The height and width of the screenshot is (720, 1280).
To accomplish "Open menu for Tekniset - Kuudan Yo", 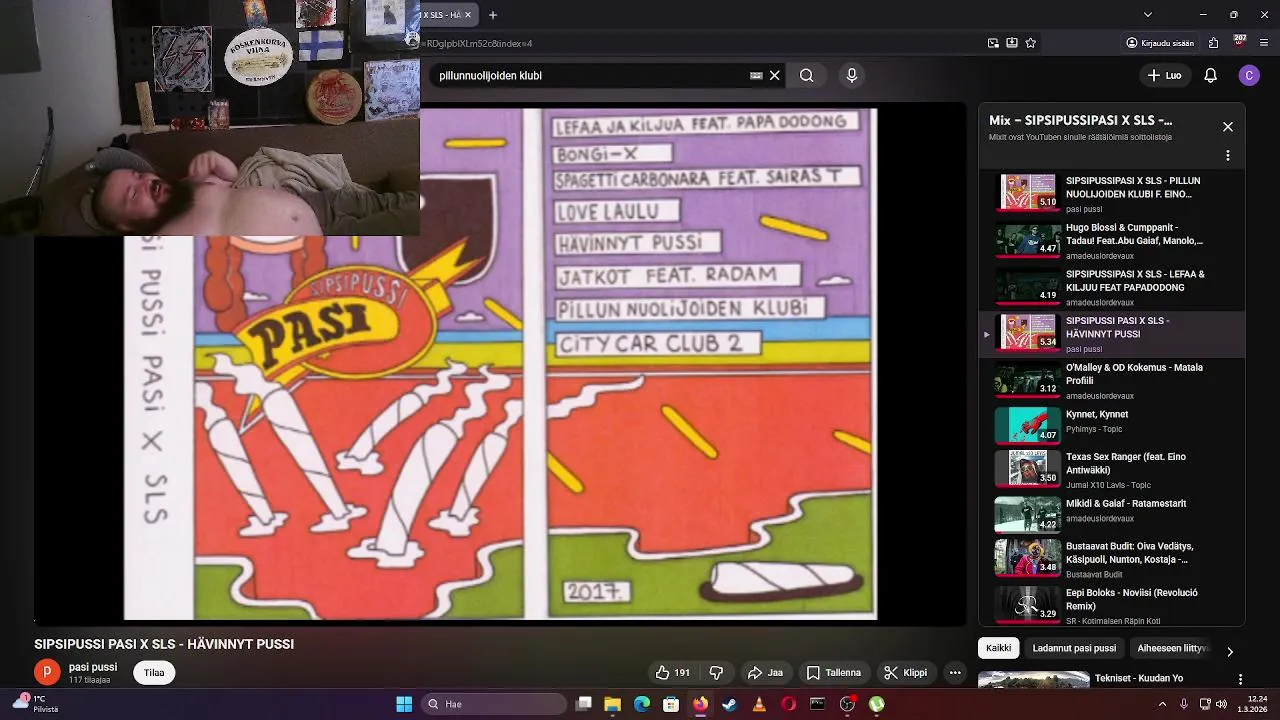I will click(x=1240, y=679).
